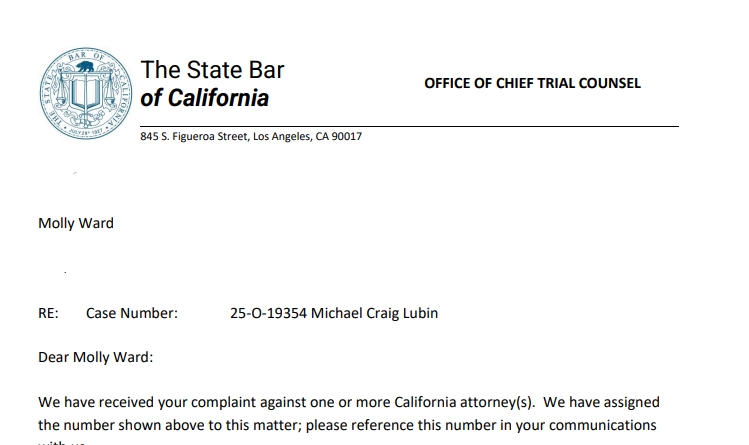The height and width of the screenshot is (445, 749).
Task: Click the 845 S. Figueroa Street address line
Action: (251, 136)
